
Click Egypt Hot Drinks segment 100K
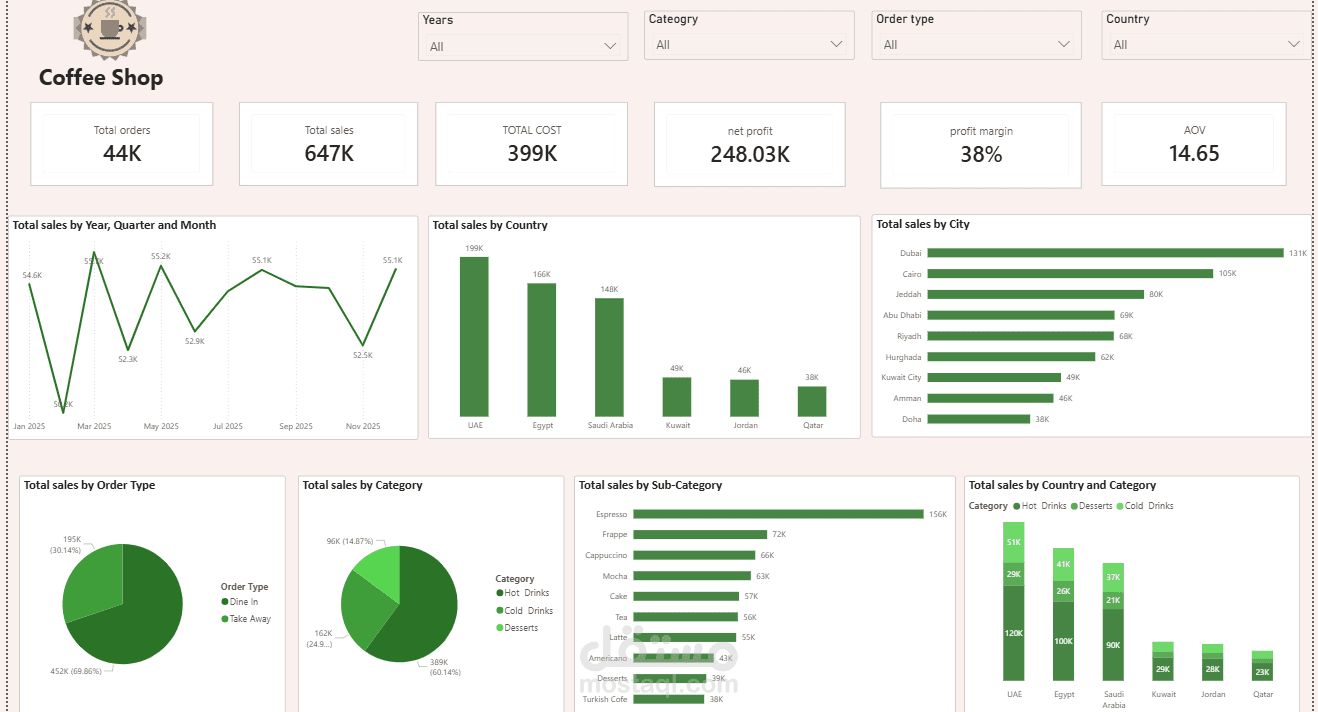(x=1063, y=641)
